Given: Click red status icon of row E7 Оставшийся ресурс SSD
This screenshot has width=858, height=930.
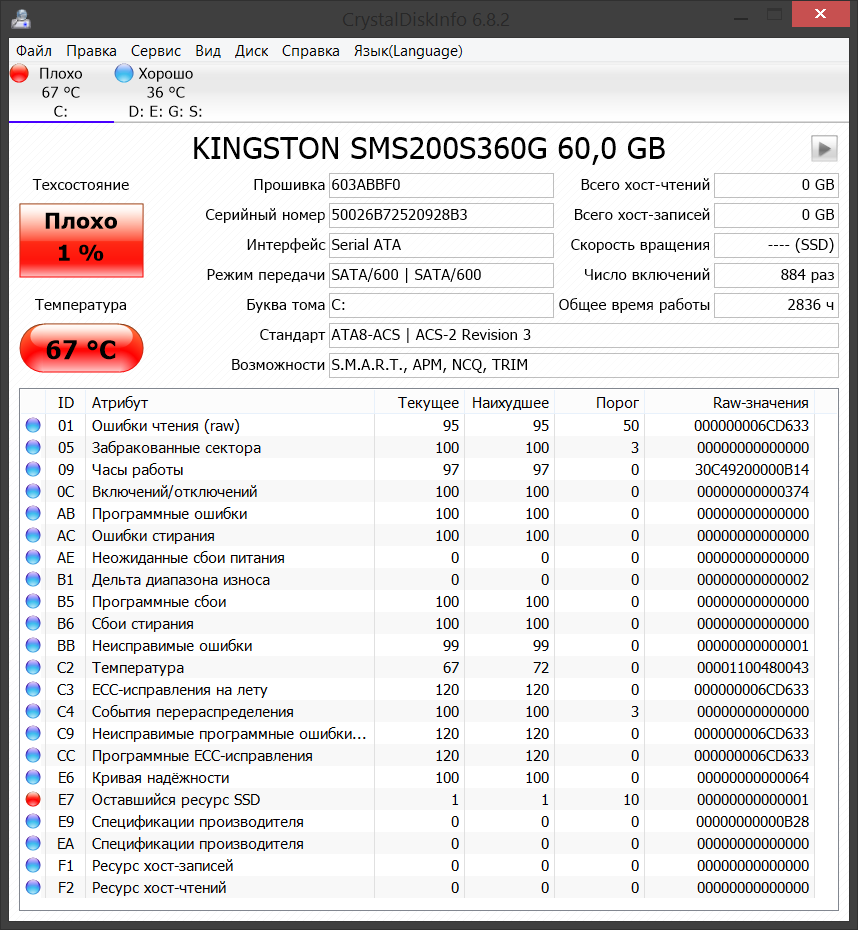Looking at the screenshot, I should [33, 800].
